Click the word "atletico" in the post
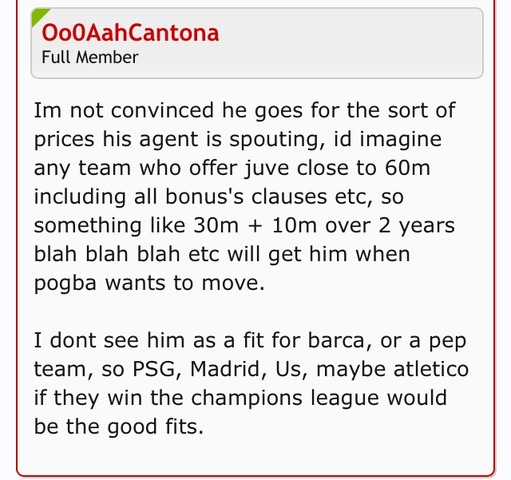 431,369
